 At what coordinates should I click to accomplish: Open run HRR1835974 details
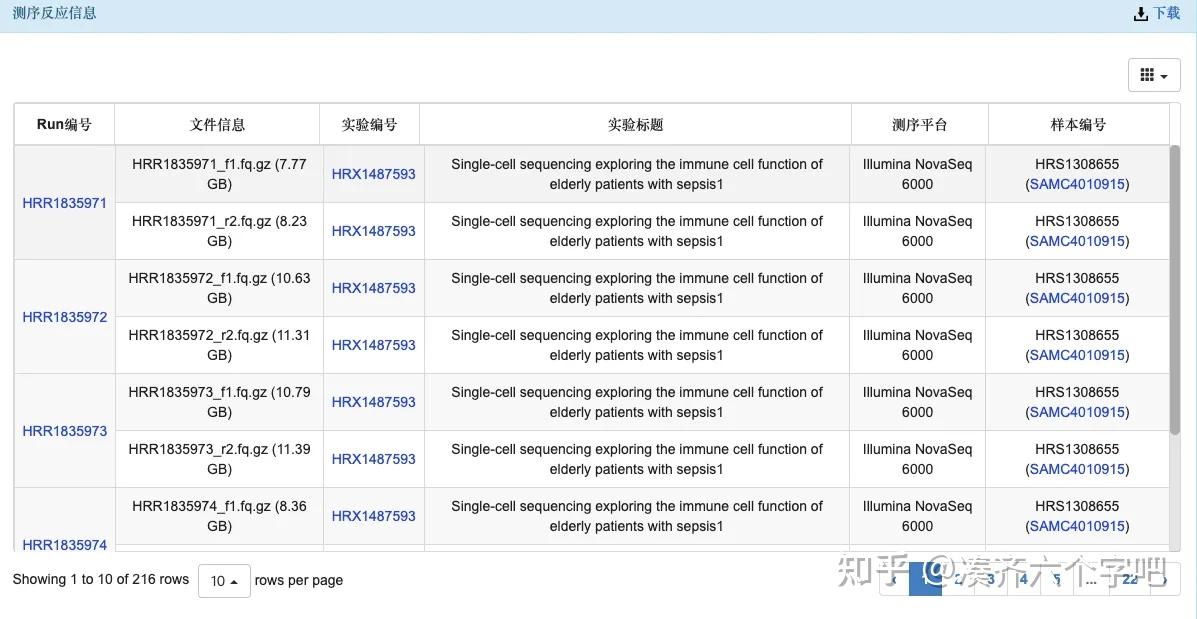(x=64, y=544)
